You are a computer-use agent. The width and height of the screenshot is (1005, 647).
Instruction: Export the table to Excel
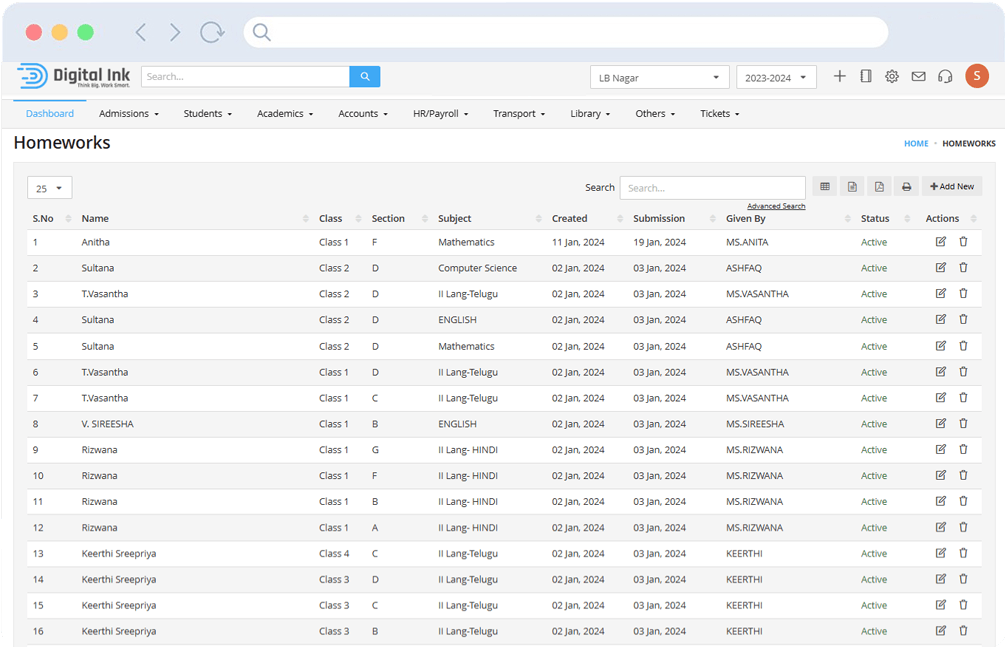click(x=852, y=186)
